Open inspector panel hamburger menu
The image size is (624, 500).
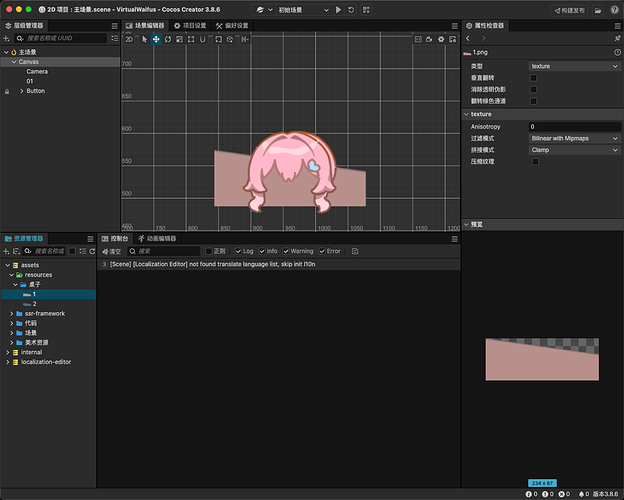click(618, 26)
